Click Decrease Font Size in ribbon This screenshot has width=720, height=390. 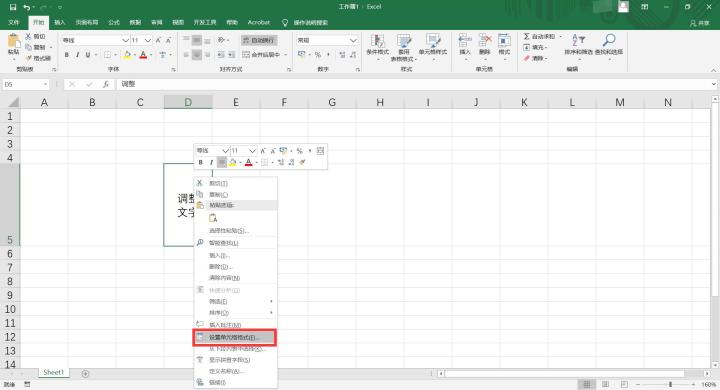click(x=169, y=40)
